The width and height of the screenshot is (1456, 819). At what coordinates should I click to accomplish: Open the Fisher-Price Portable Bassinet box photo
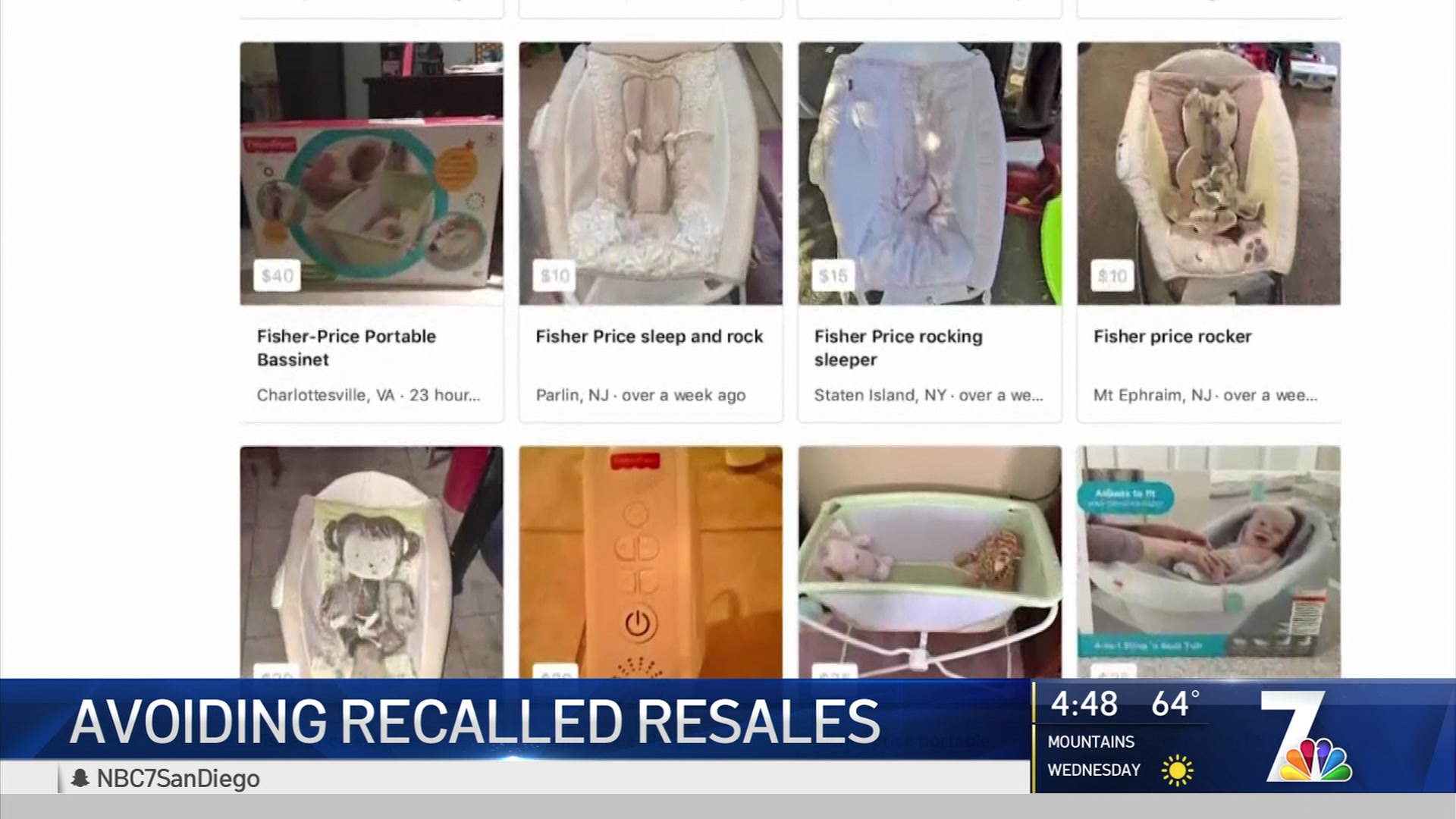click(x=372, y=174)
